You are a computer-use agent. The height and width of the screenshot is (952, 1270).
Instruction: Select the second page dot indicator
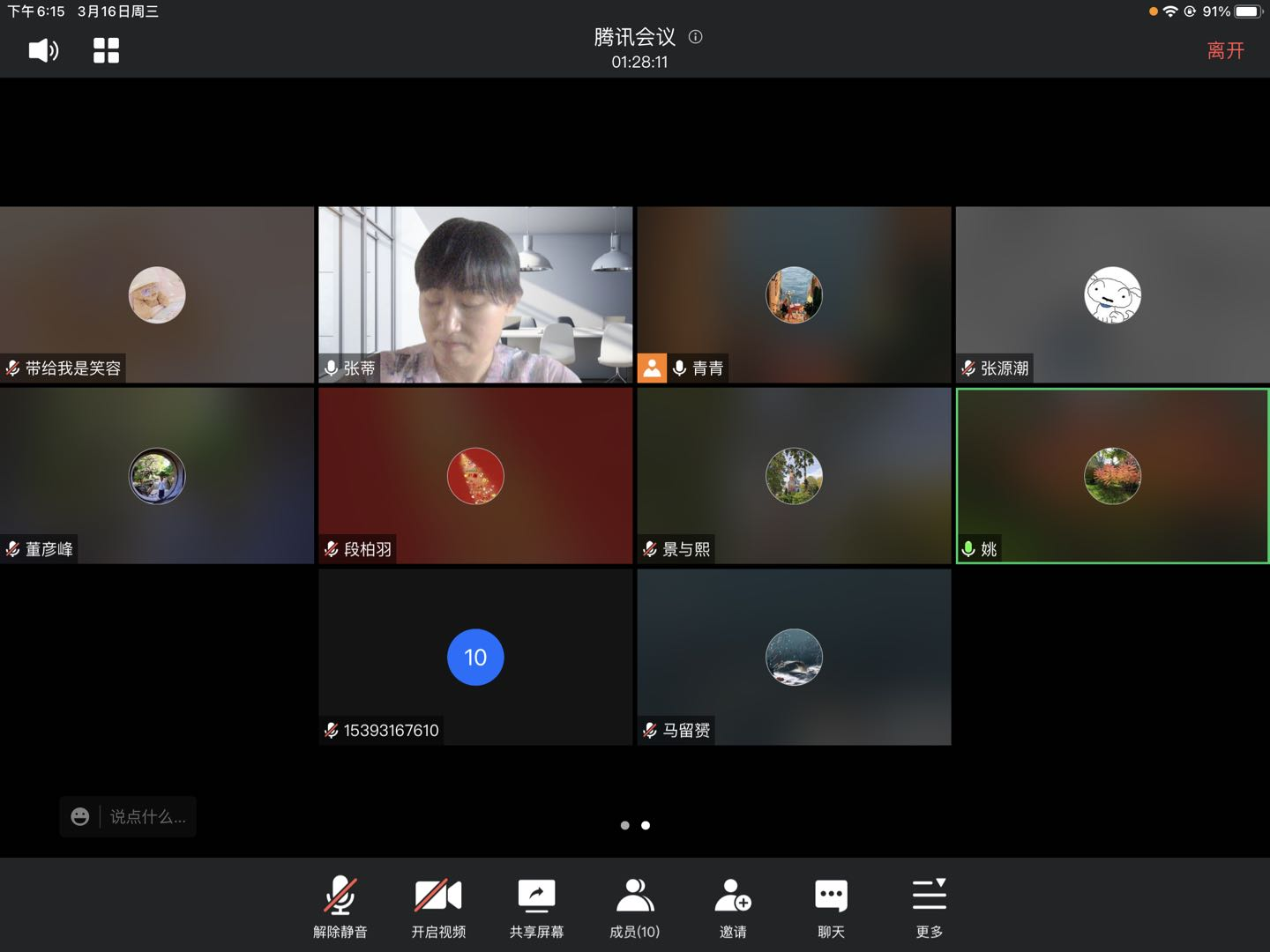click(646, 826)
